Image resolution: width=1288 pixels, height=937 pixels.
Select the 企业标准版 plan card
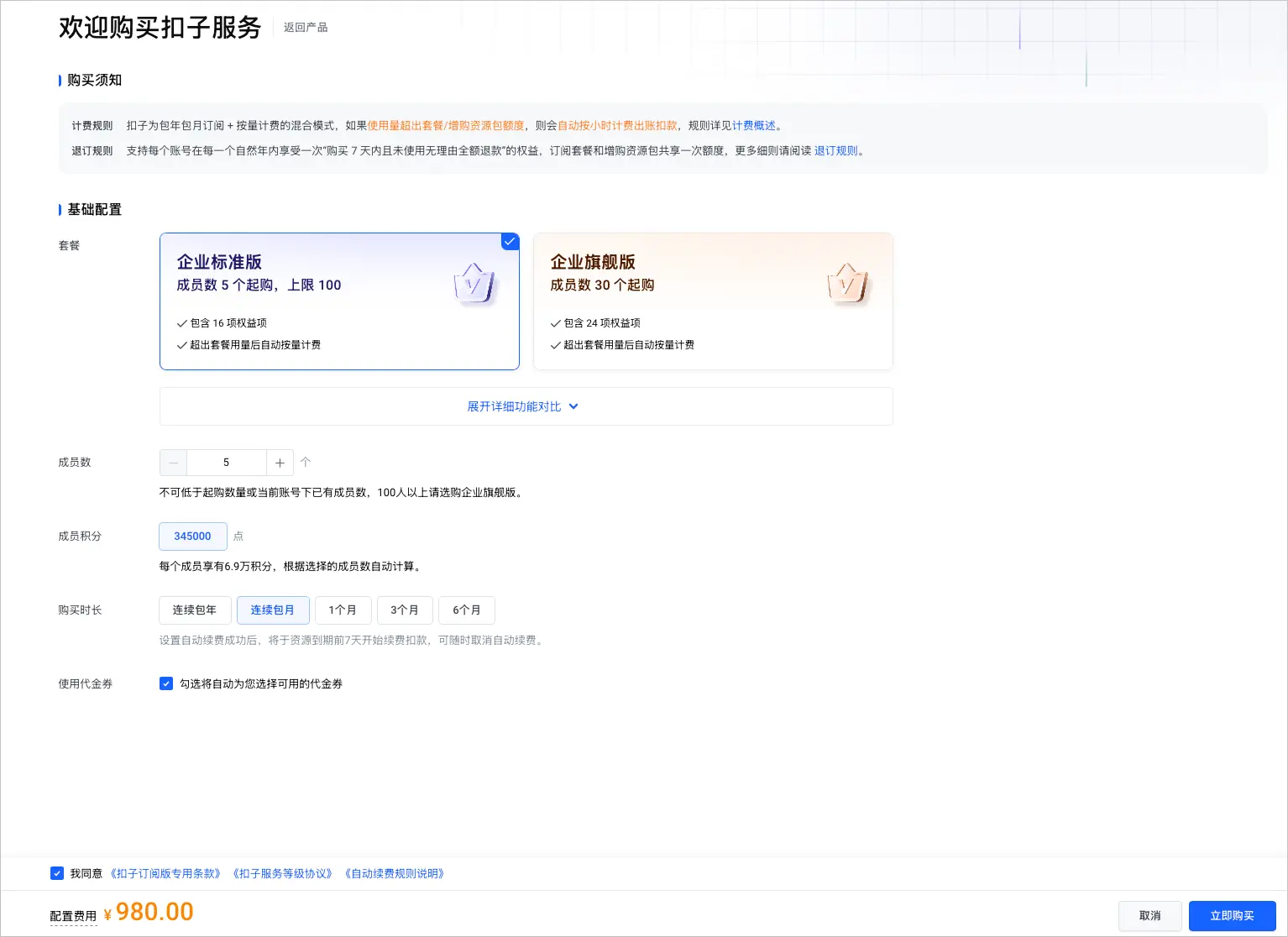(x=339, y=301)
